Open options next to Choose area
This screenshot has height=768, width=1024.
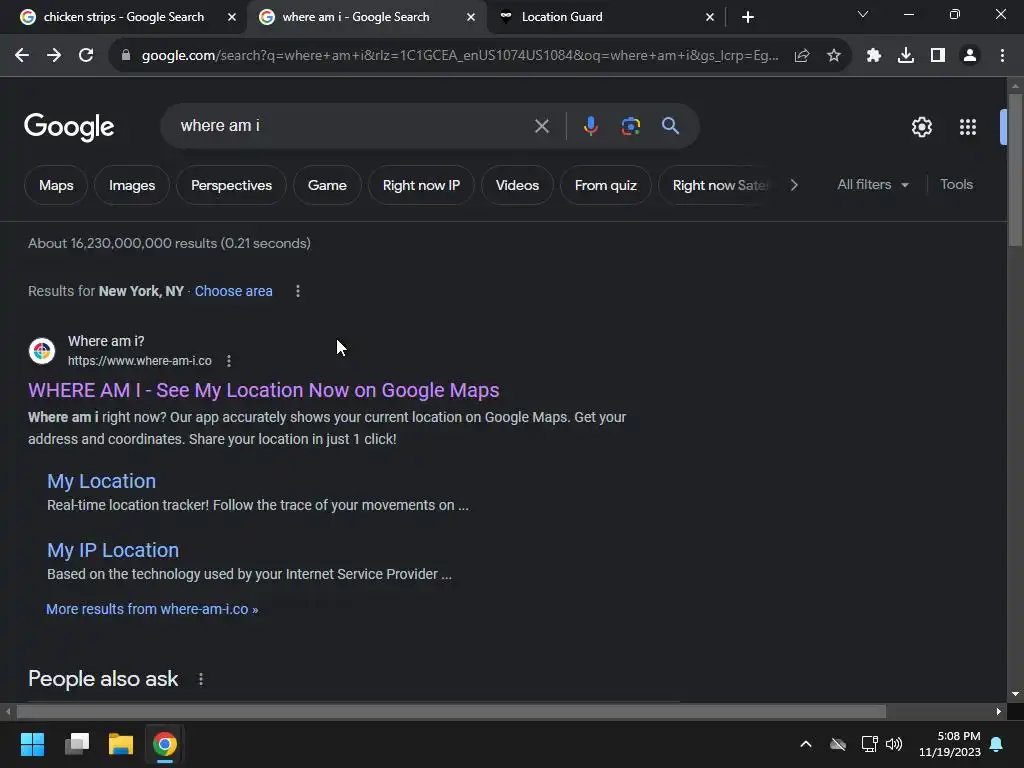pos(298,291)
